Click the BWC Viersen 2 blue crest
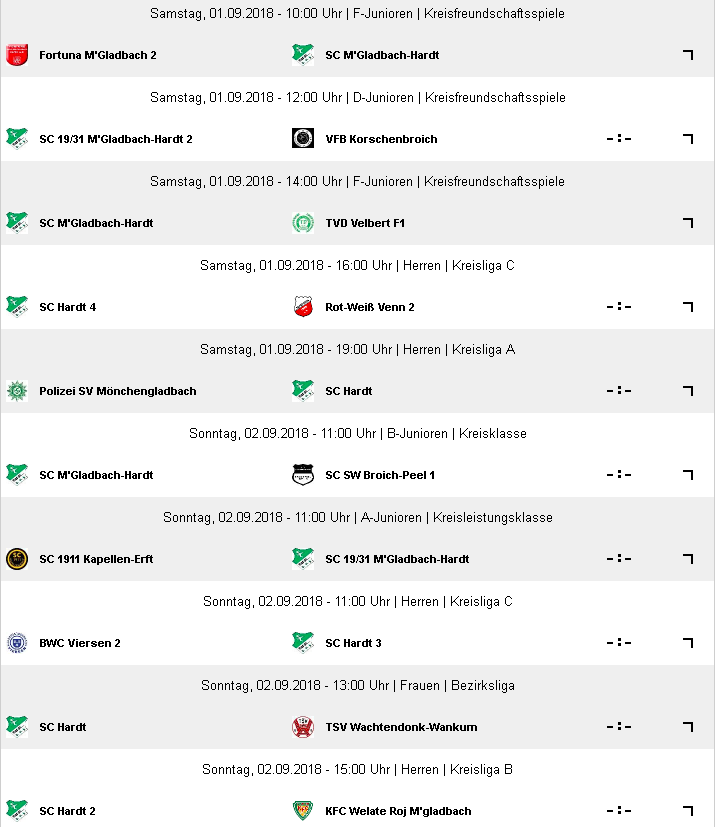This screenshot has width=715, height=827. click(17, 643)
